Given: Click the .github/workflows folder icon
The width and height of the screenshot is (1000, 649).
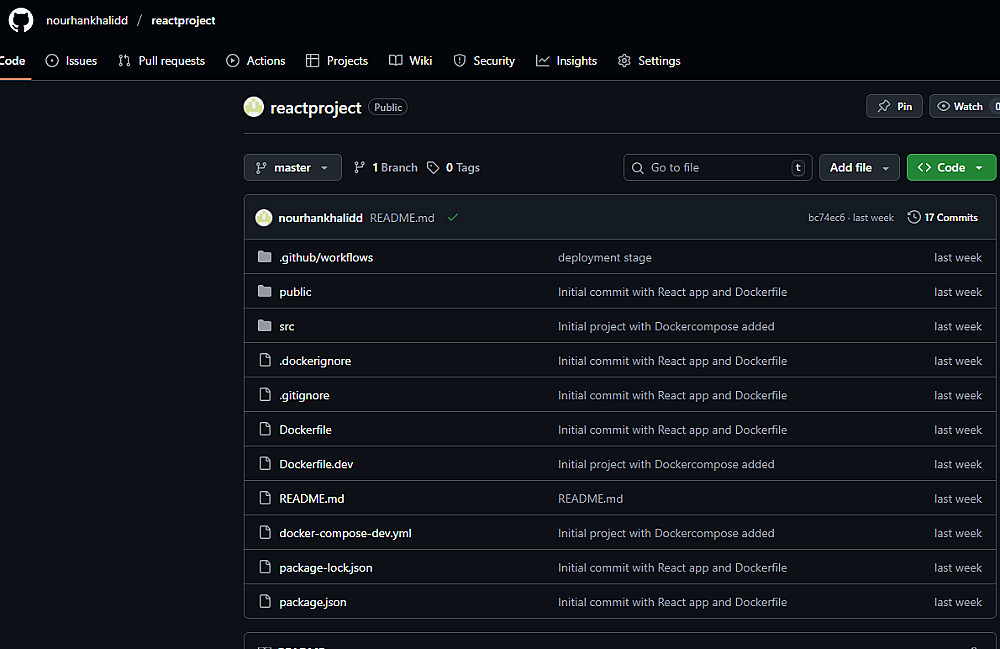Looking at the screenshot, I should coord(264,257).
